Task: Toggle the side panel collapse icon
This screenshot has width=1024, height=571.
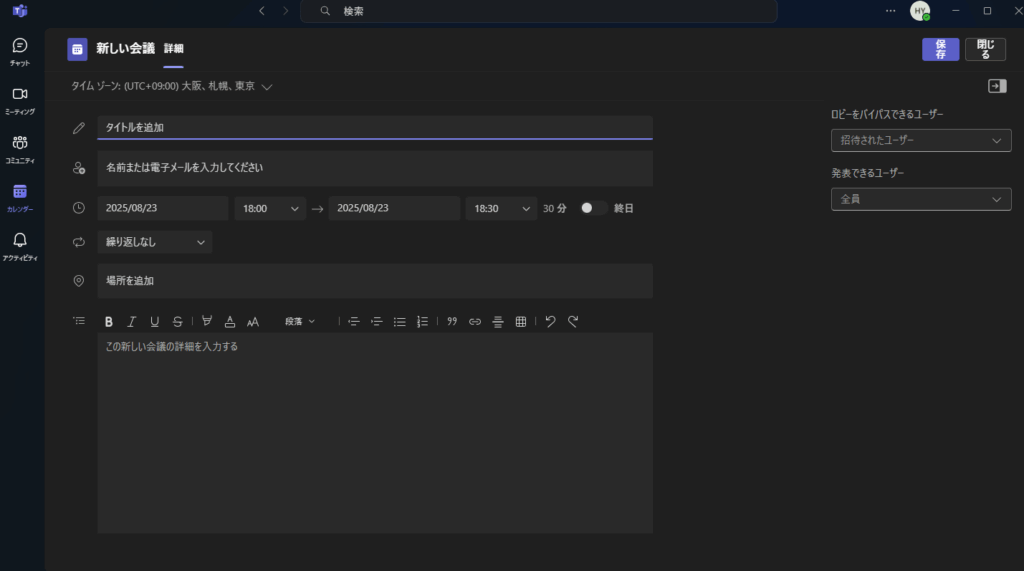Action: [x=996, y=86]
